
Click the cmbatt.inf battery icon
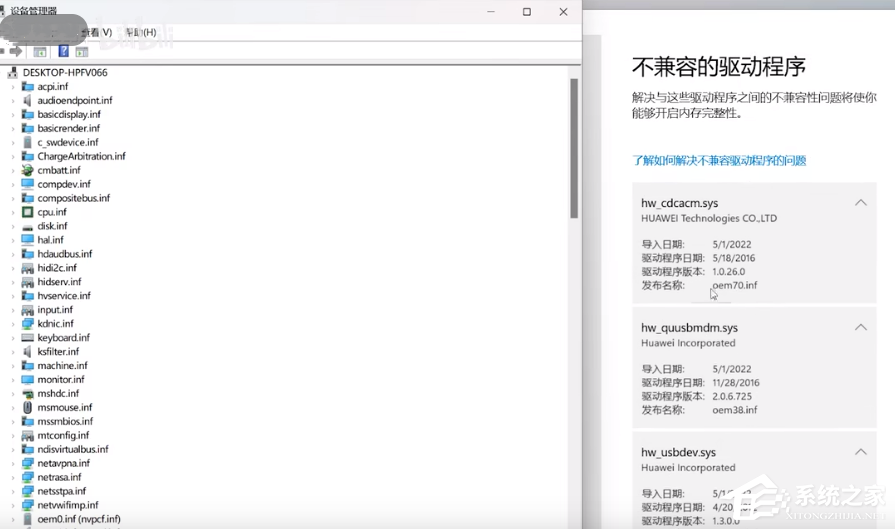click(x=28, y=170)
